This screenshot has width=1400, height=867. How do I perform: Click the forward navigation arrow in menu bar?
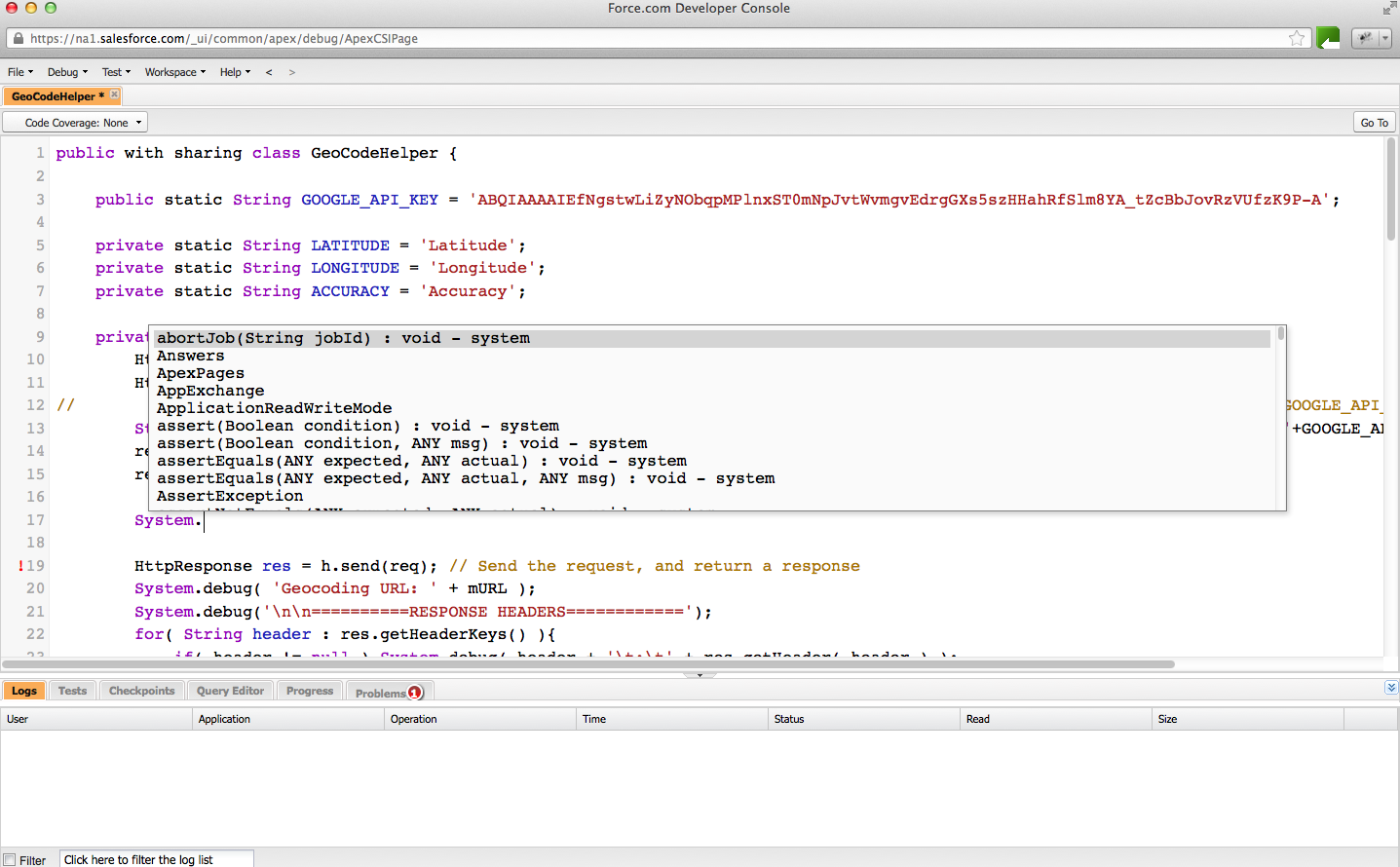[x=291, y=72]
